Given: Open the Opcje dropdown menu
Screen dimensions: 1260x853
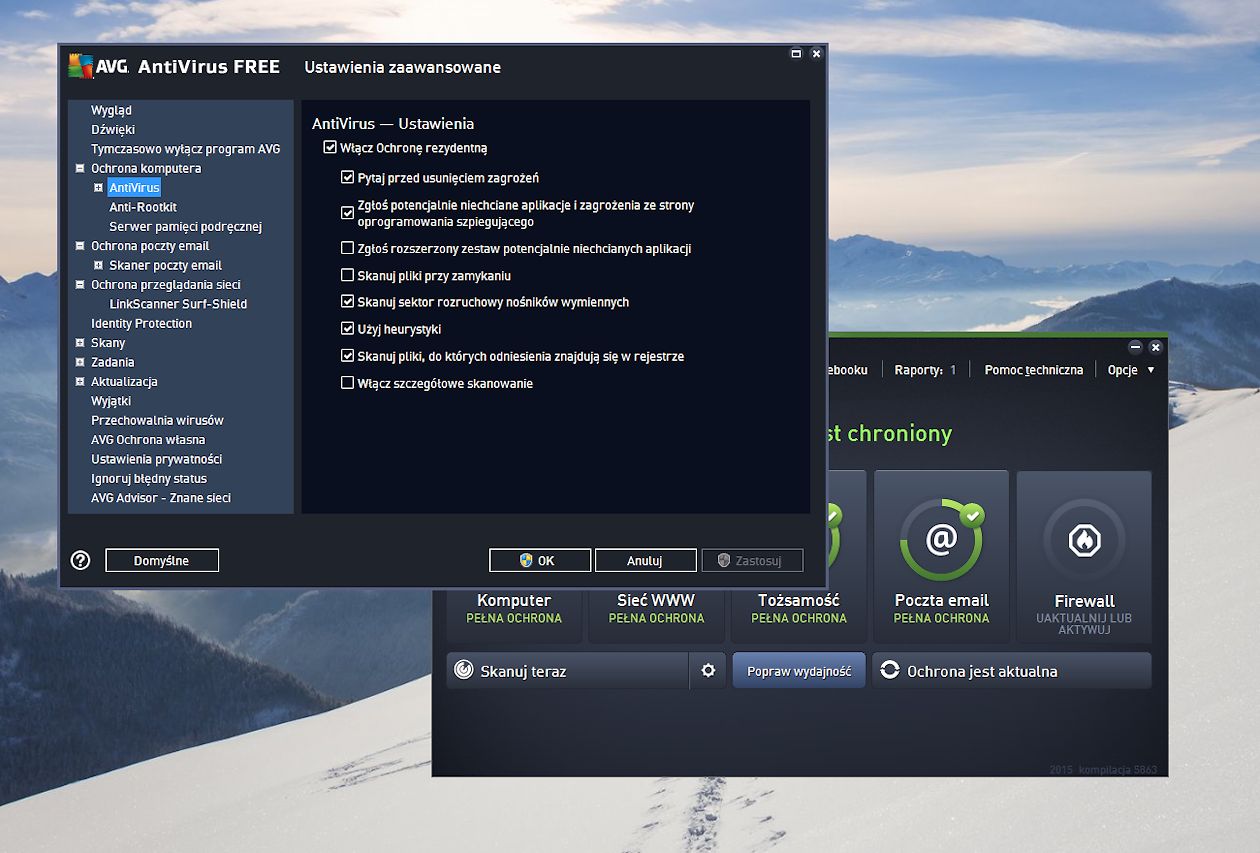Looking at the screenshot, I should [x=1131, y=370].
